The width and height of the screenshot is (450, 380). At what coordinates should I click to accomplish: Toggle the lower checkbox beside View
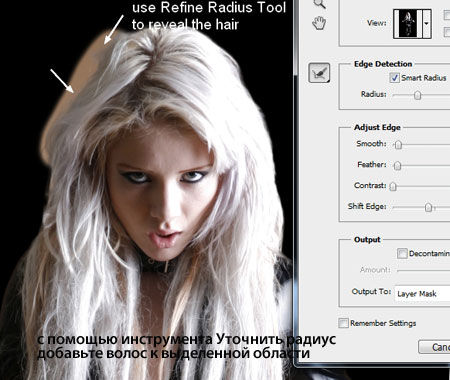click(447, 32)
